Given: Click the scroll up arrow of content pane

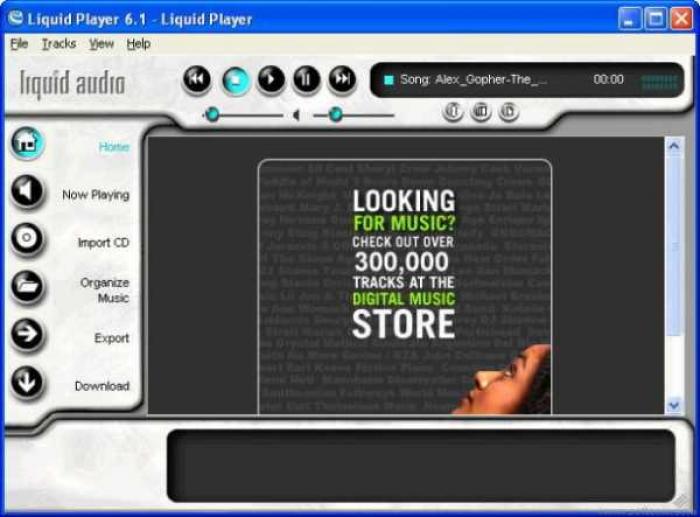Looking at the screenshot, I should (674, 146).
